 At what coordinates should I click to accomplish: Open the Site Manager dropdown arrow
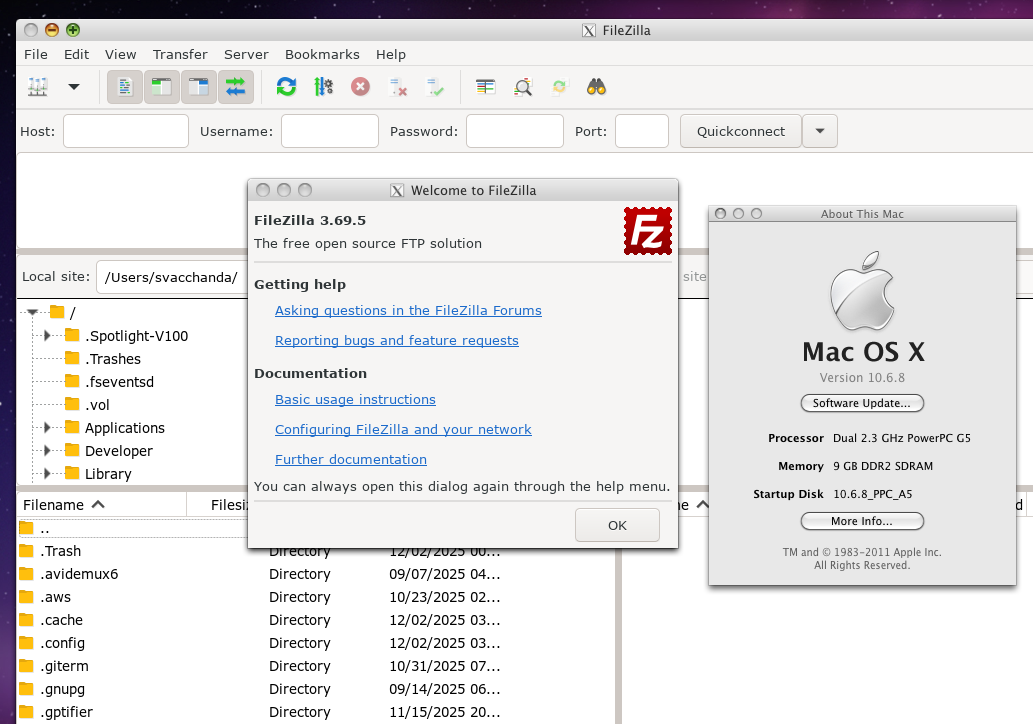(x=72, y=87)
